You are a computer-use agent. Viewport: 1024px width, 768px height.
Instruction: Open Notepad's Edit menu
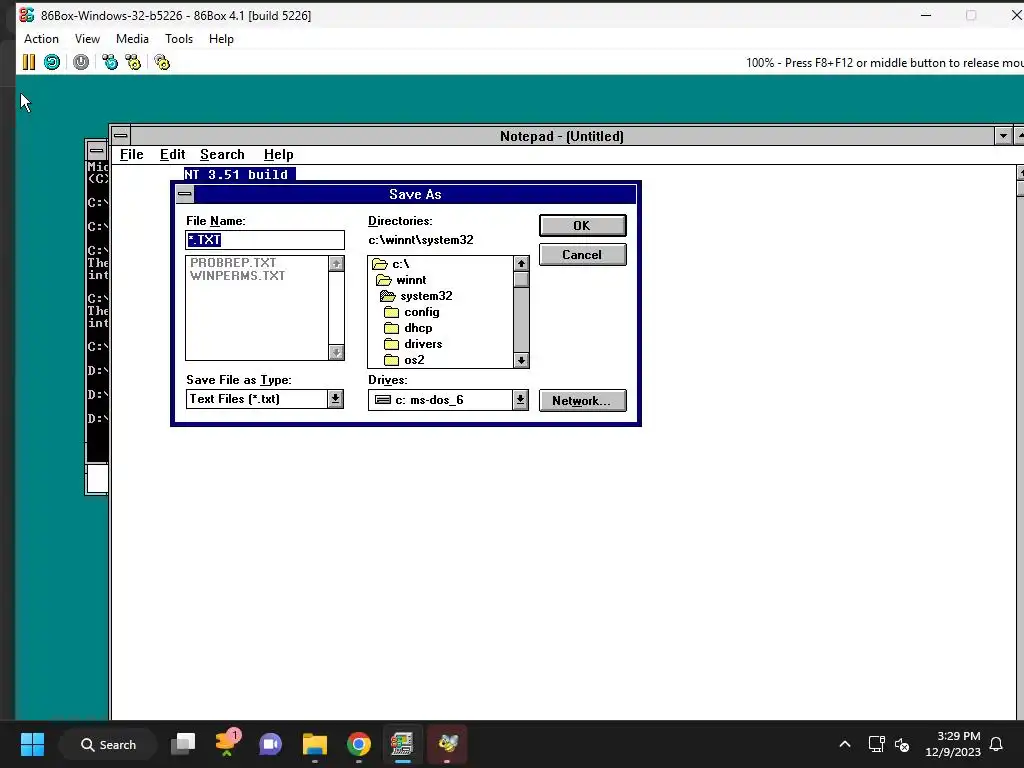coord(172,155)
